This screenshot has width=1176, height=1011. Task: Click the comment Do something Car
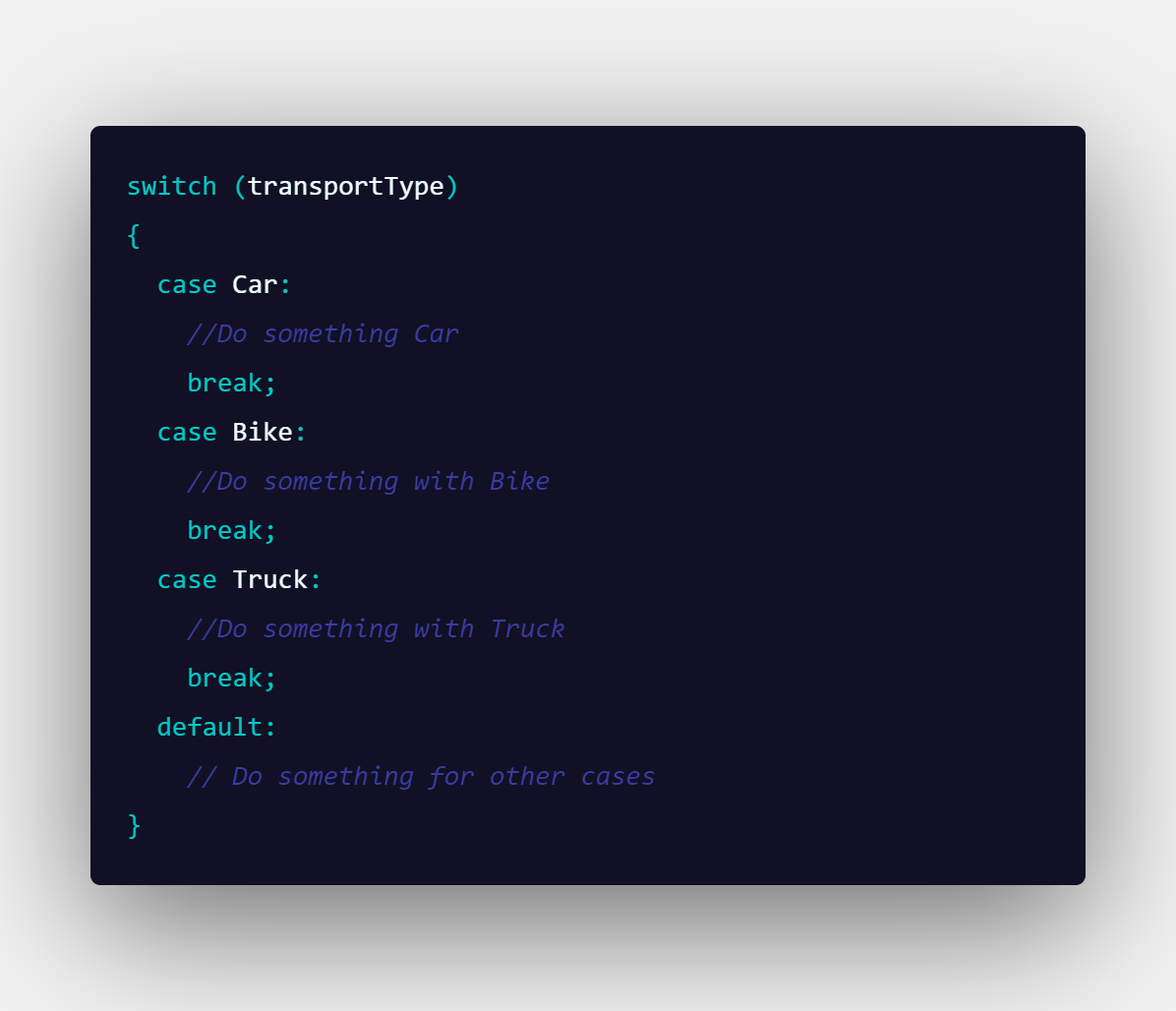323,333
